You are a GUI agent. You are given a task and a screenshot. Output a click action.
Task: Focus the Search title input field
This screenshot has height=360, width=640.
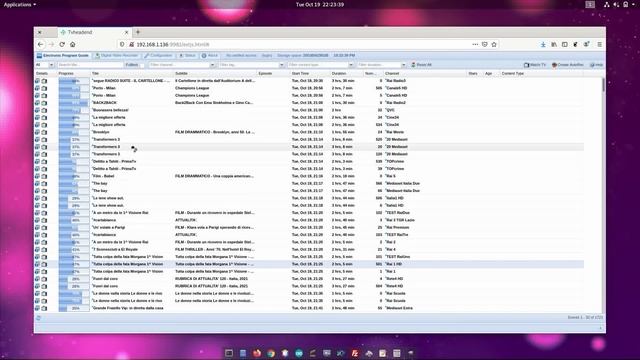(90, 65)
